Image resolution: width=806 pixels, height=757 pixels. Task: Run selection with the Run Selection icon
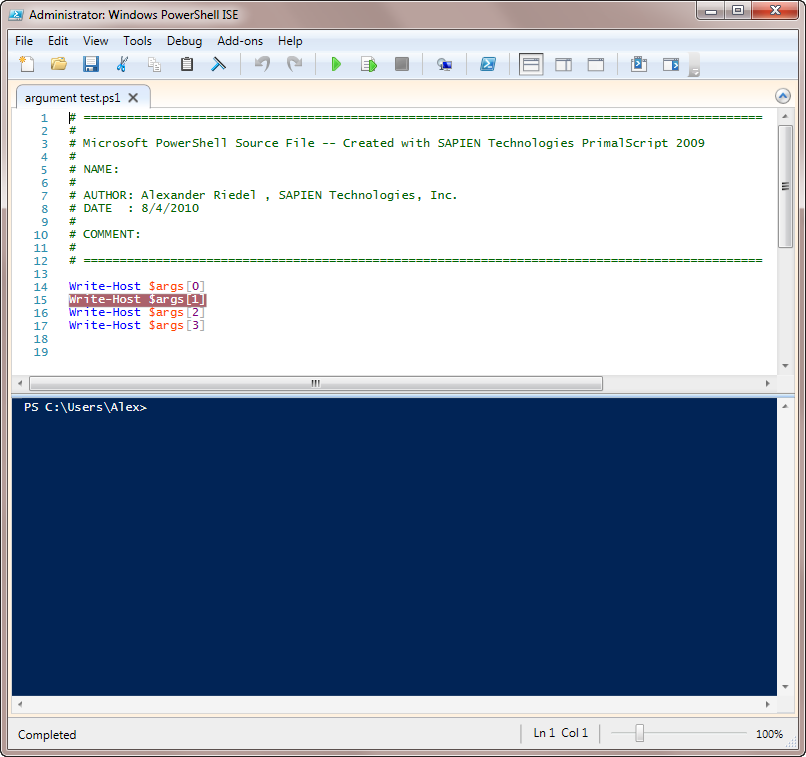[x=369, y=64]
